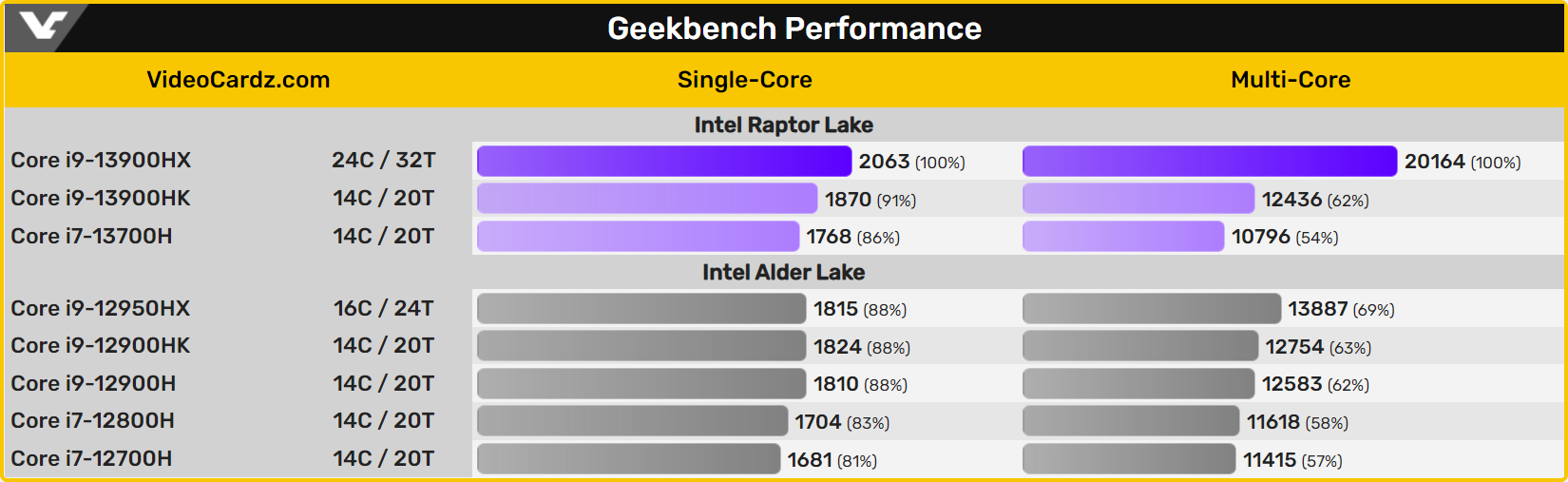Click the Geekbench Performance title
The image size is (1568, 482).
tap(794, 29)
